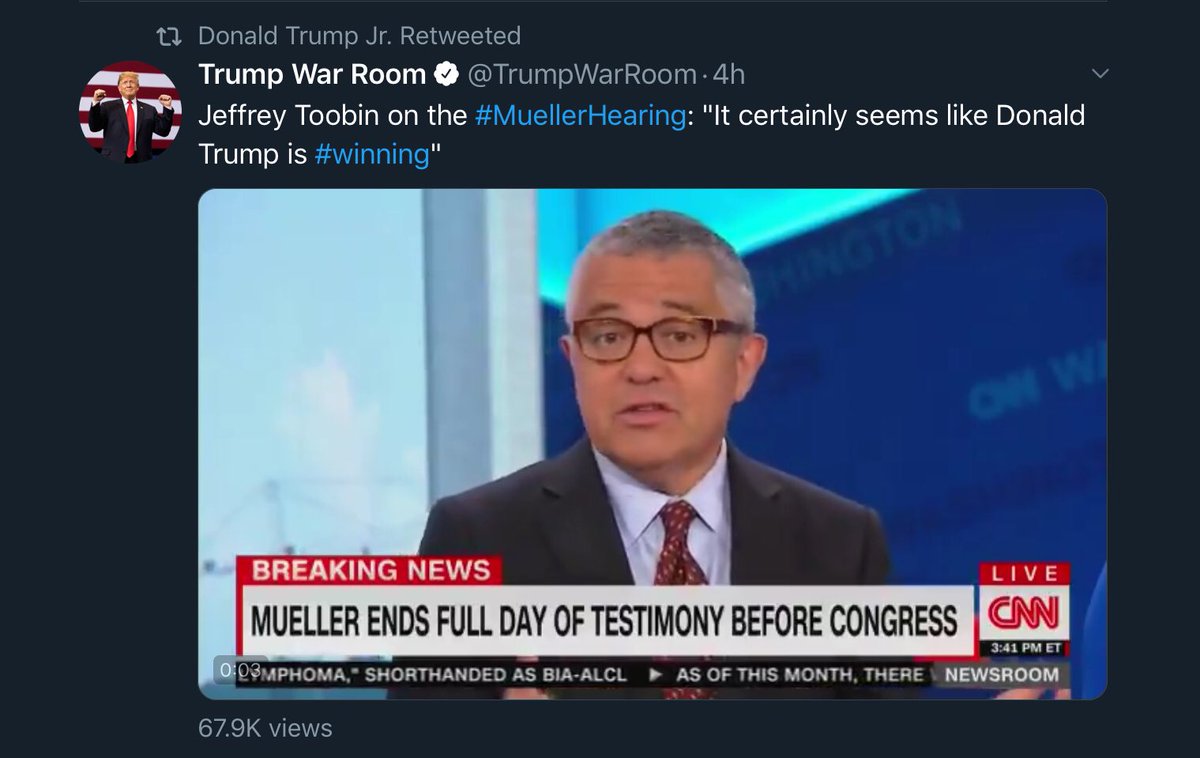The image size is (1200, 758).
Task: Click the 3:41 PM ET clock in the video
Action: pyautogui.click(x=1024, y=648)
